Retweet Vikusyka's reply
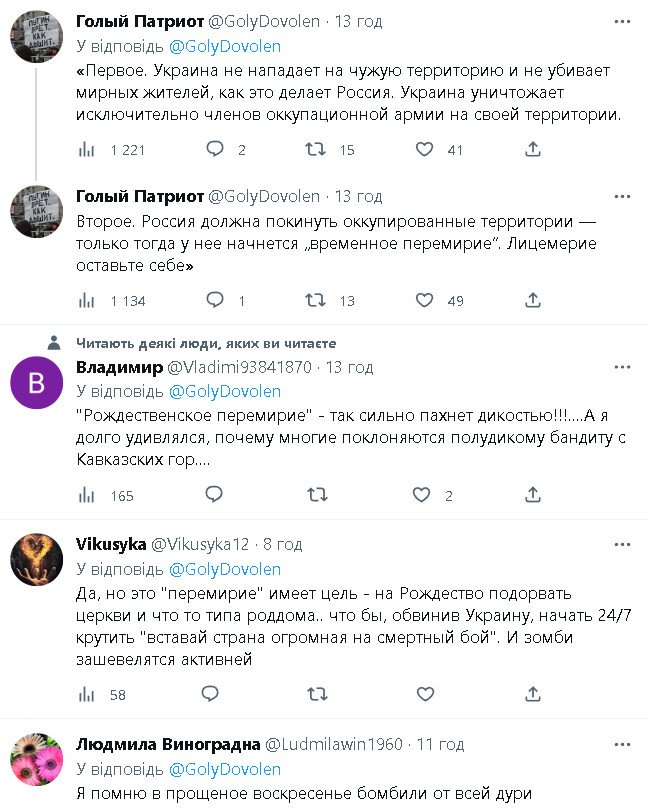 [x=315, y=693]
